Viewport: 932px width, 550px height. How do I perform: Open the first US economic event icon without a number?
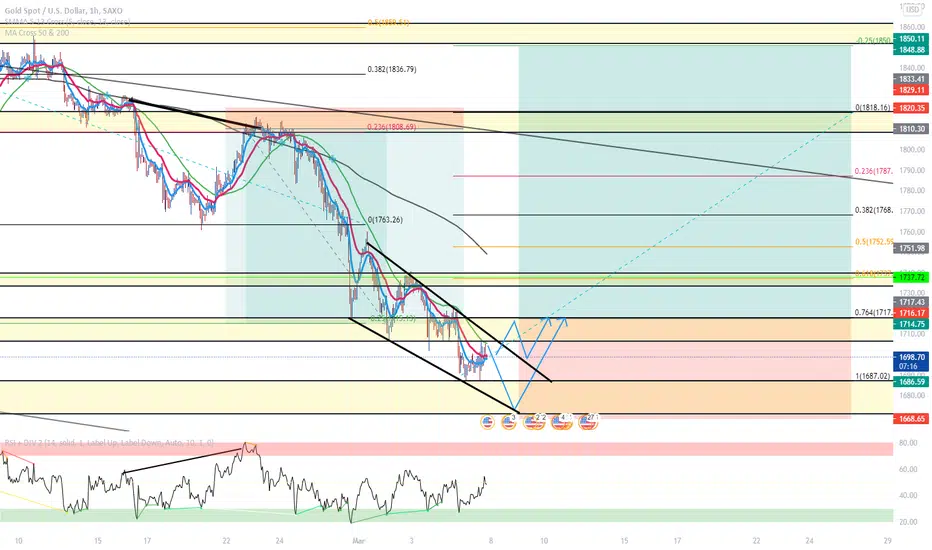(x=487, y=422)
